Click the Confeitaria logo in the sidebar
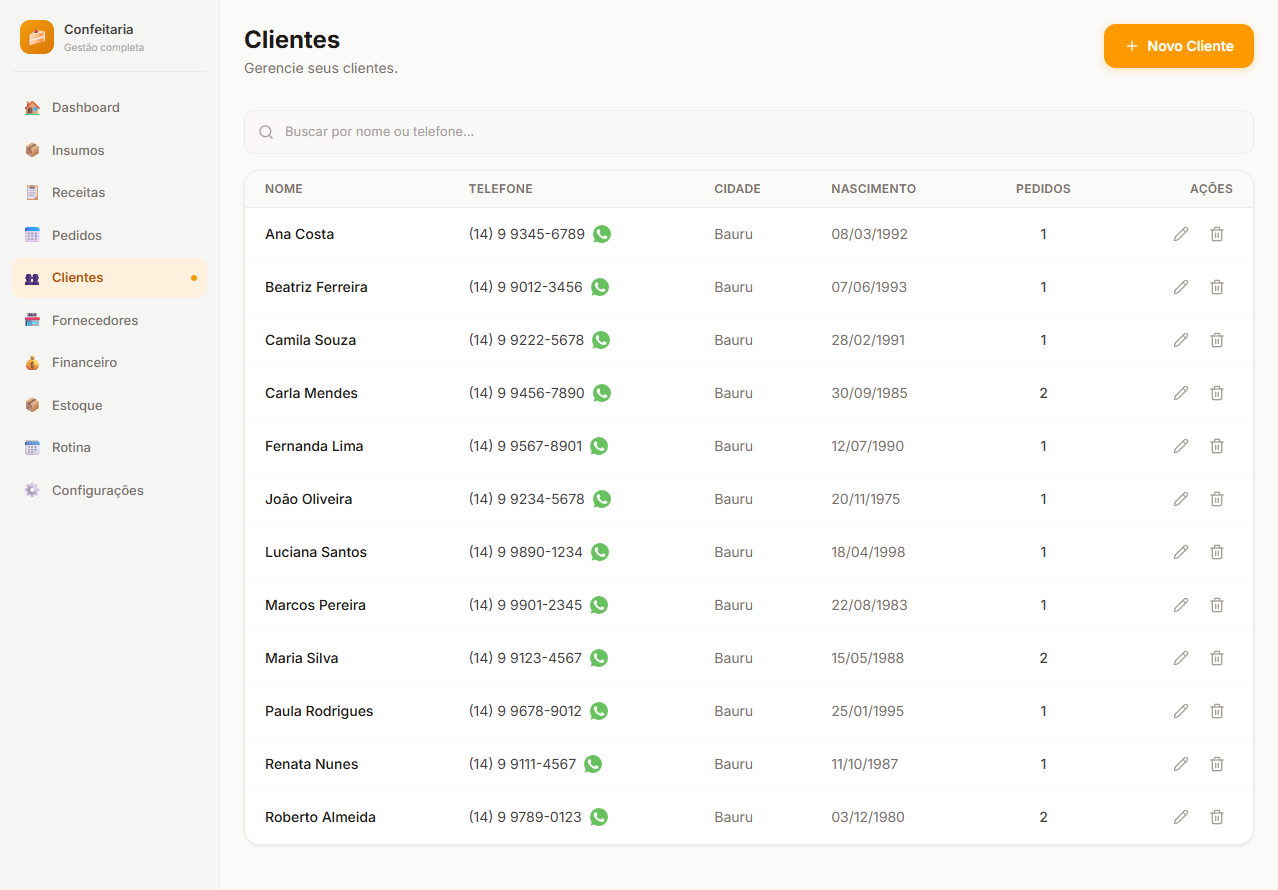This screenshot has height=890, width=1278. [x=36, y=37]
